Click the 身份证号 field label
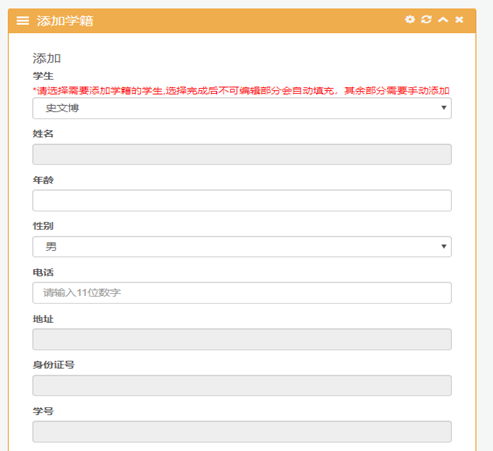Screen dimensions: 493x451 (53, 365)
